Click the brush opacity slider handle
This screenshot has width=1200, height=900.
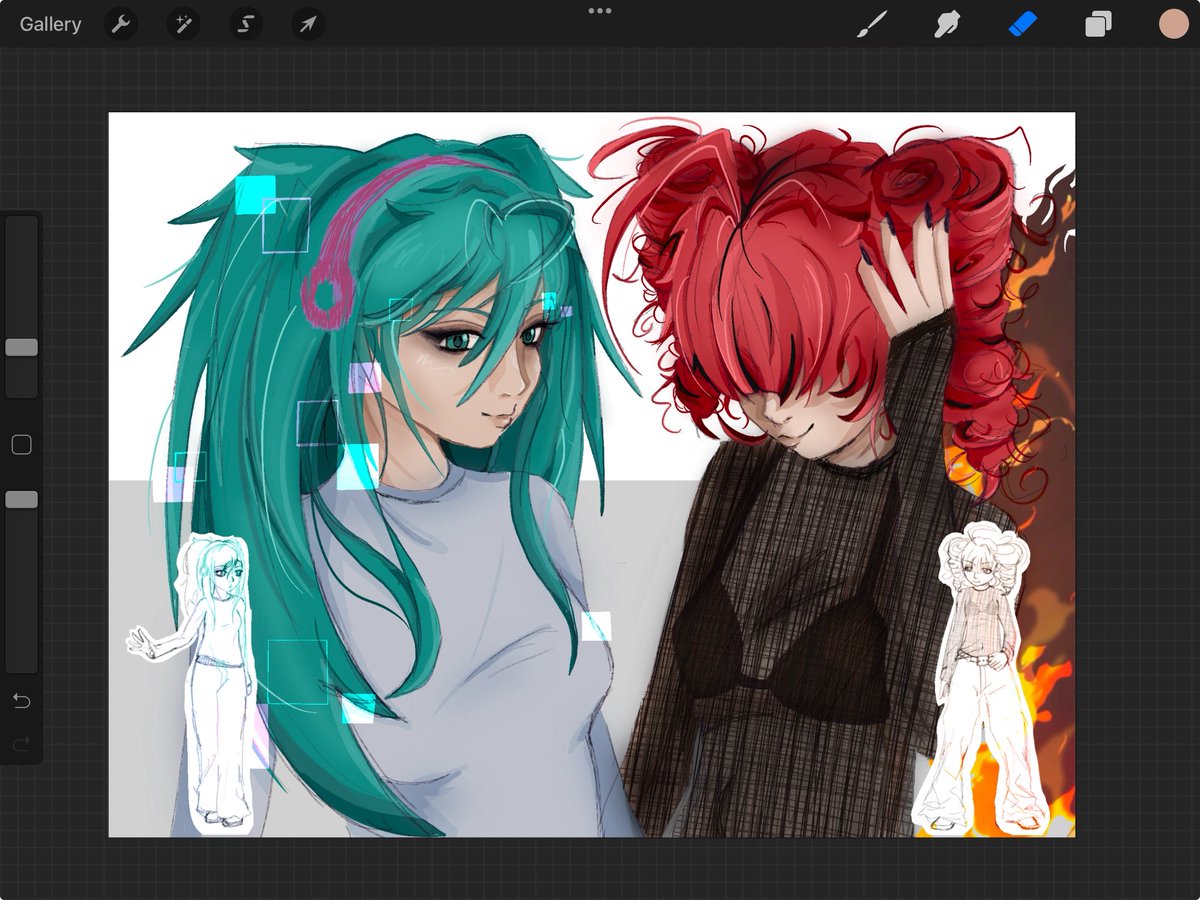pos(21,499)
